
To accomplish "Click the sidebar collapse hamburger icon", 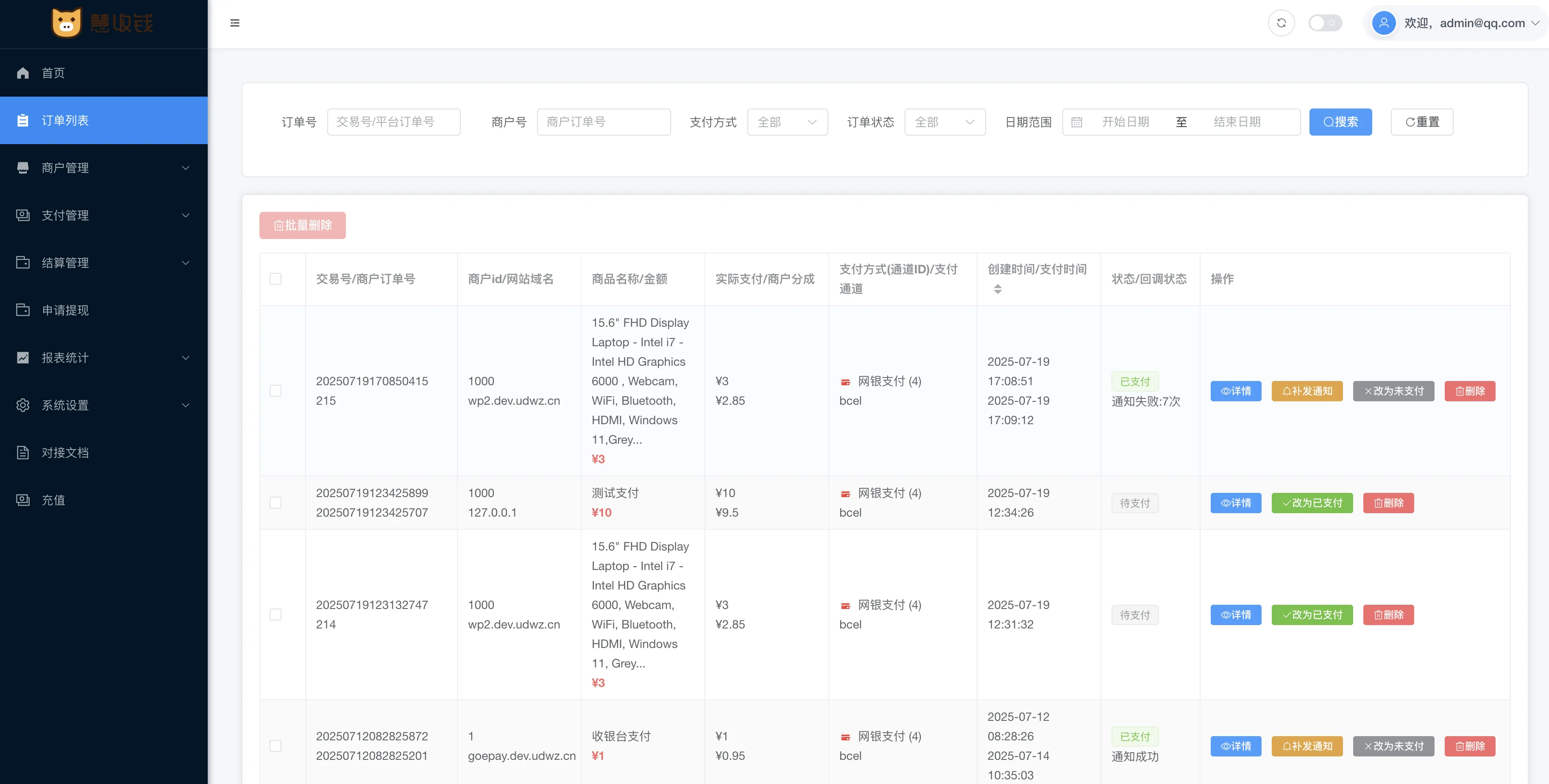I will (234, 23).
